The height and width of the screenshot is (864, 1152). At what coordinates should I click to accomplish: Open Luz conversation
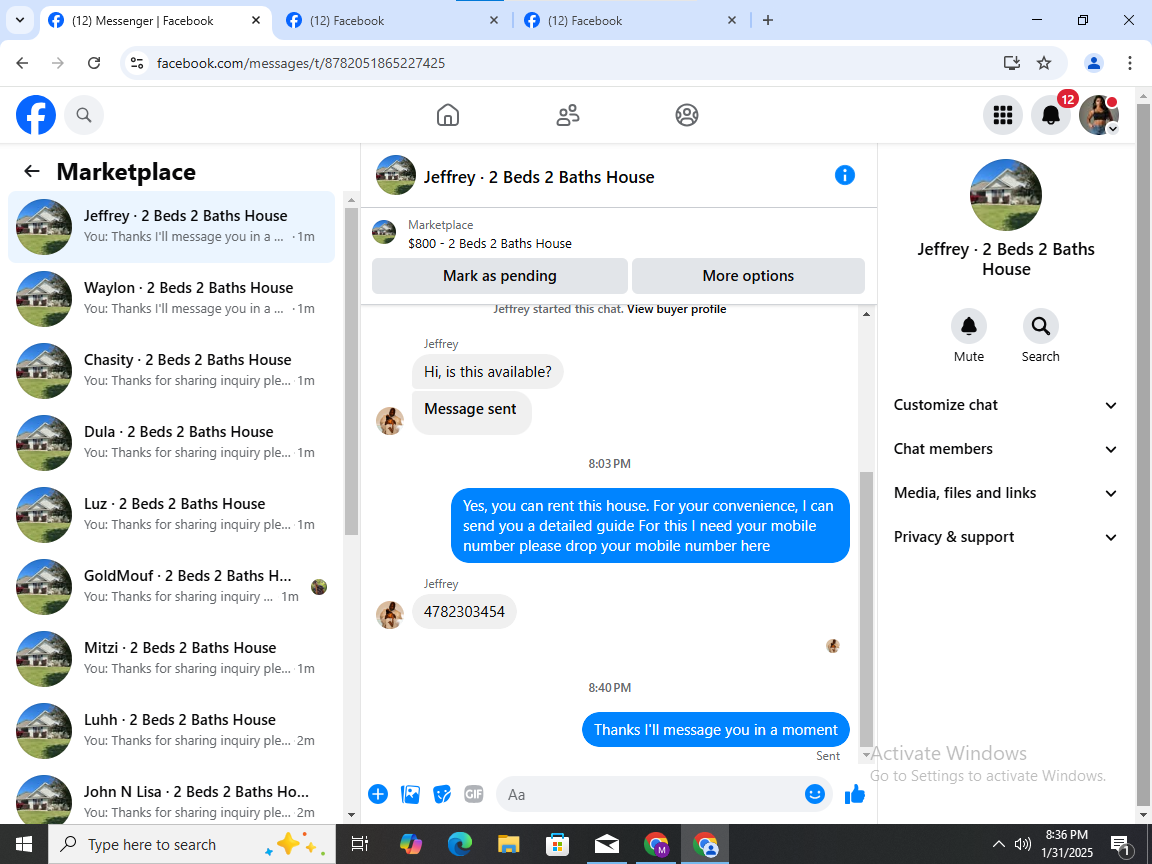pos(171,514)
